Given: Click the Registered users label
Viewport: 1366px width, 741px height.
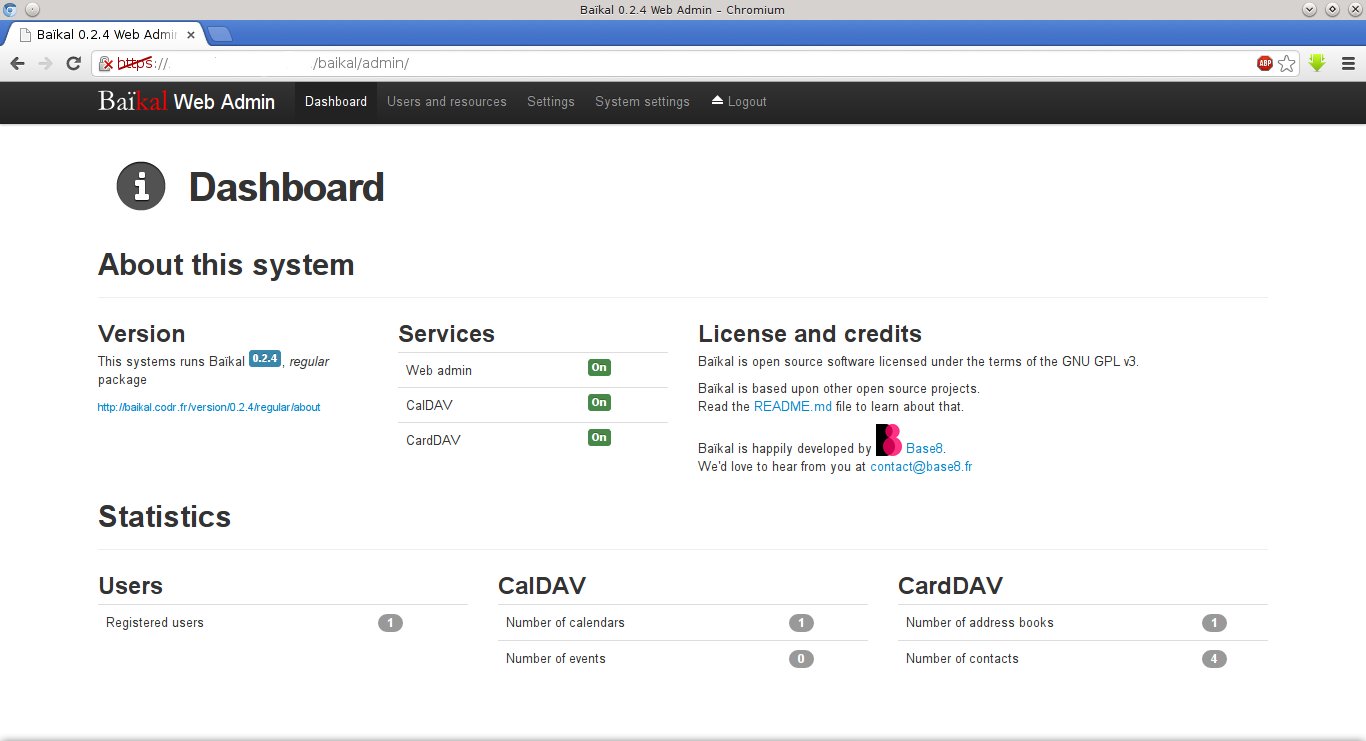Looking at the screenshot, I should pyautogui.click(x=155, y=622).
